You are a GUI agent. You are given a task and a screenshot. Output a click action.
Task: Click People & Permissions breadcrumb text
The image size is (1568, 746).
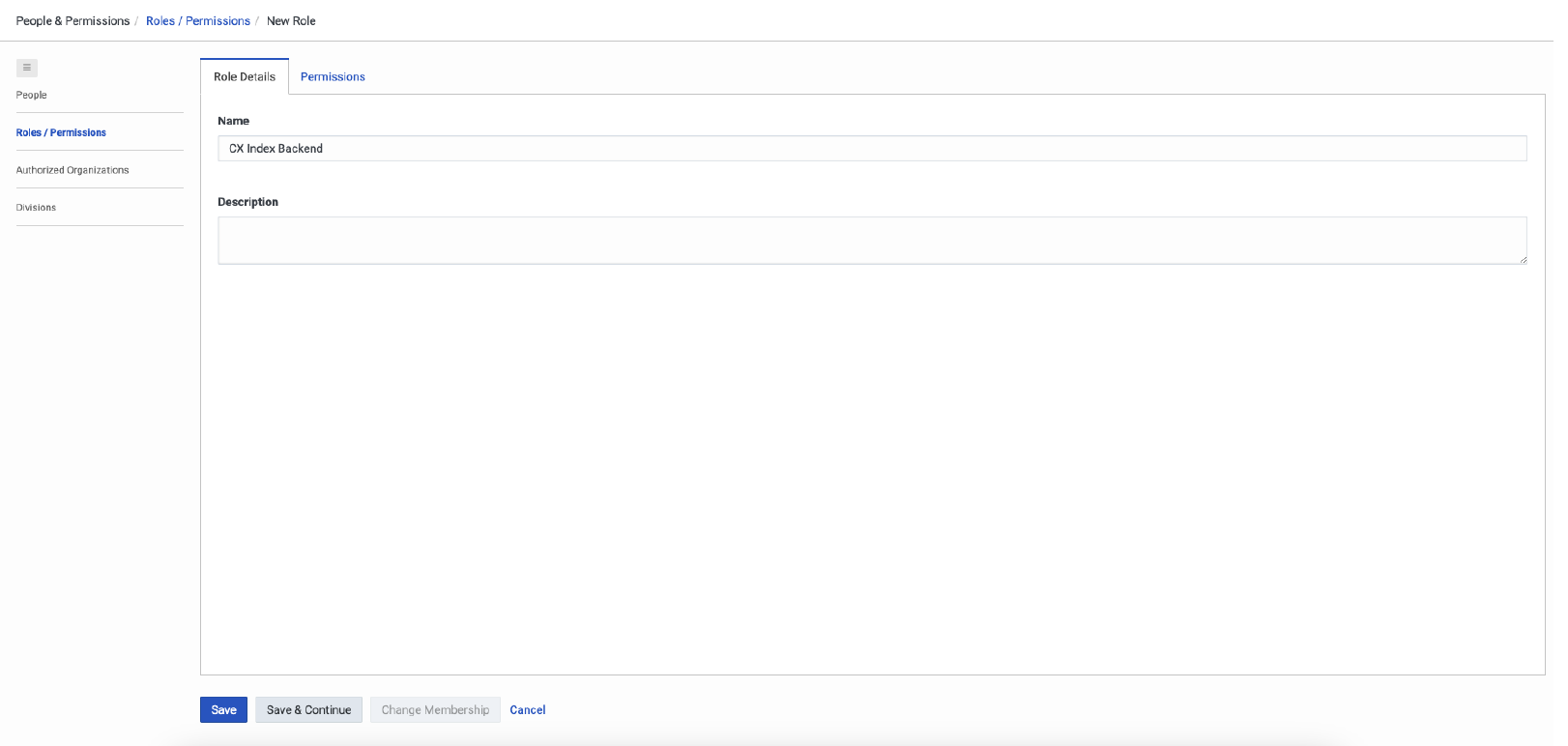click(73, 20)
